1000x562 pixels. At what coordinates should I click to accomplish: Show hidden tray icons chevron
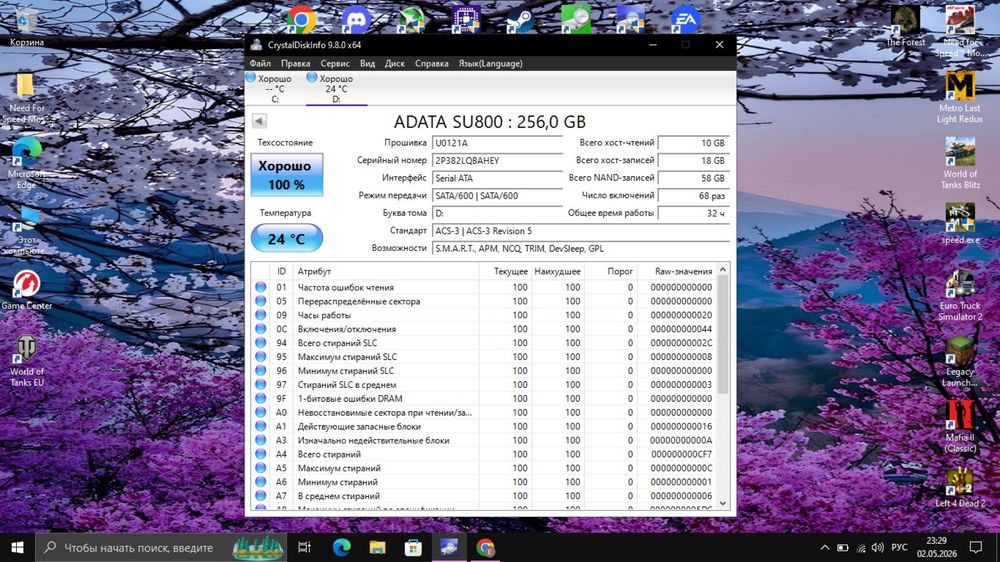pos(825,547)
